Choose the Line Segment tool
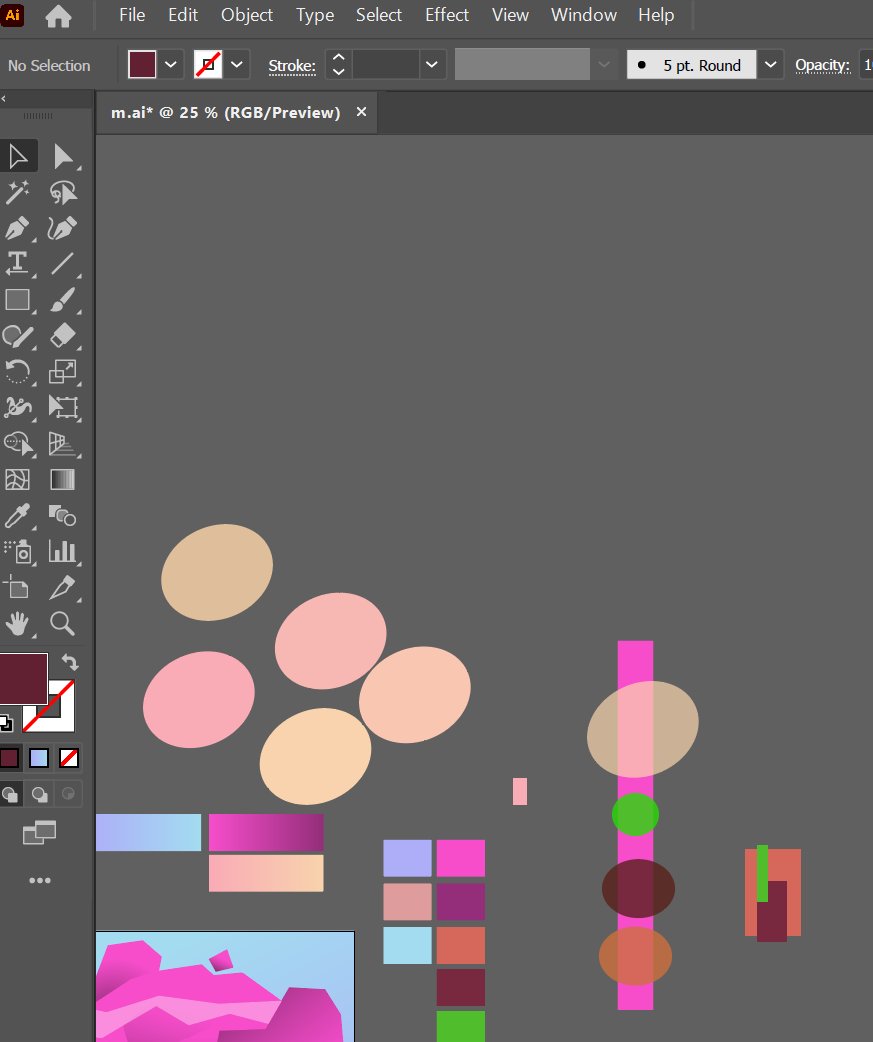This screenshot has width=873, height=1042. (x=62, y=264)
